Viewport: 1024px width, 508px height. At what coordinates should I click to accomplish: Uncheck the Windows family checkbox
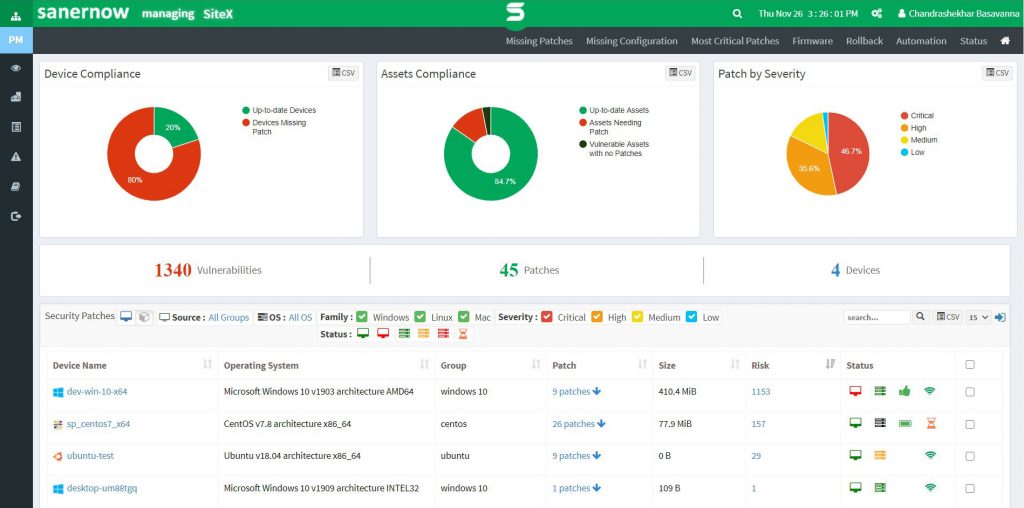pos(362,317)
